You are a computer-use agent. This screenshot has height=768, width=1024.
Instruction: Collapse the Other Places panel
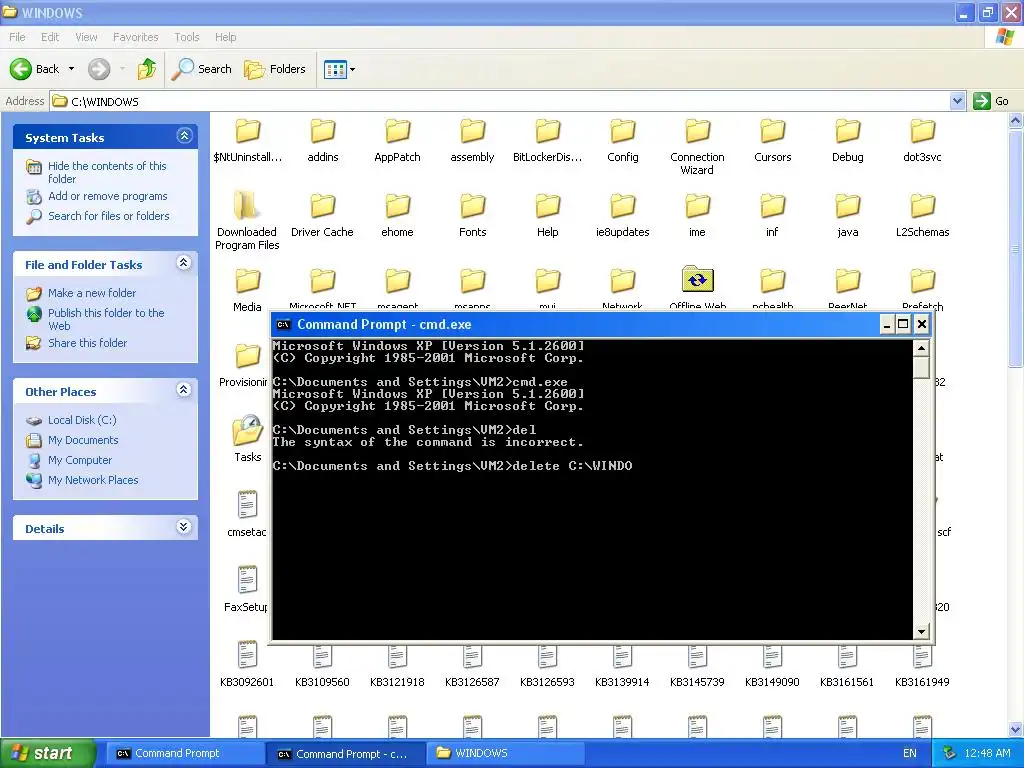coord(184,390)
